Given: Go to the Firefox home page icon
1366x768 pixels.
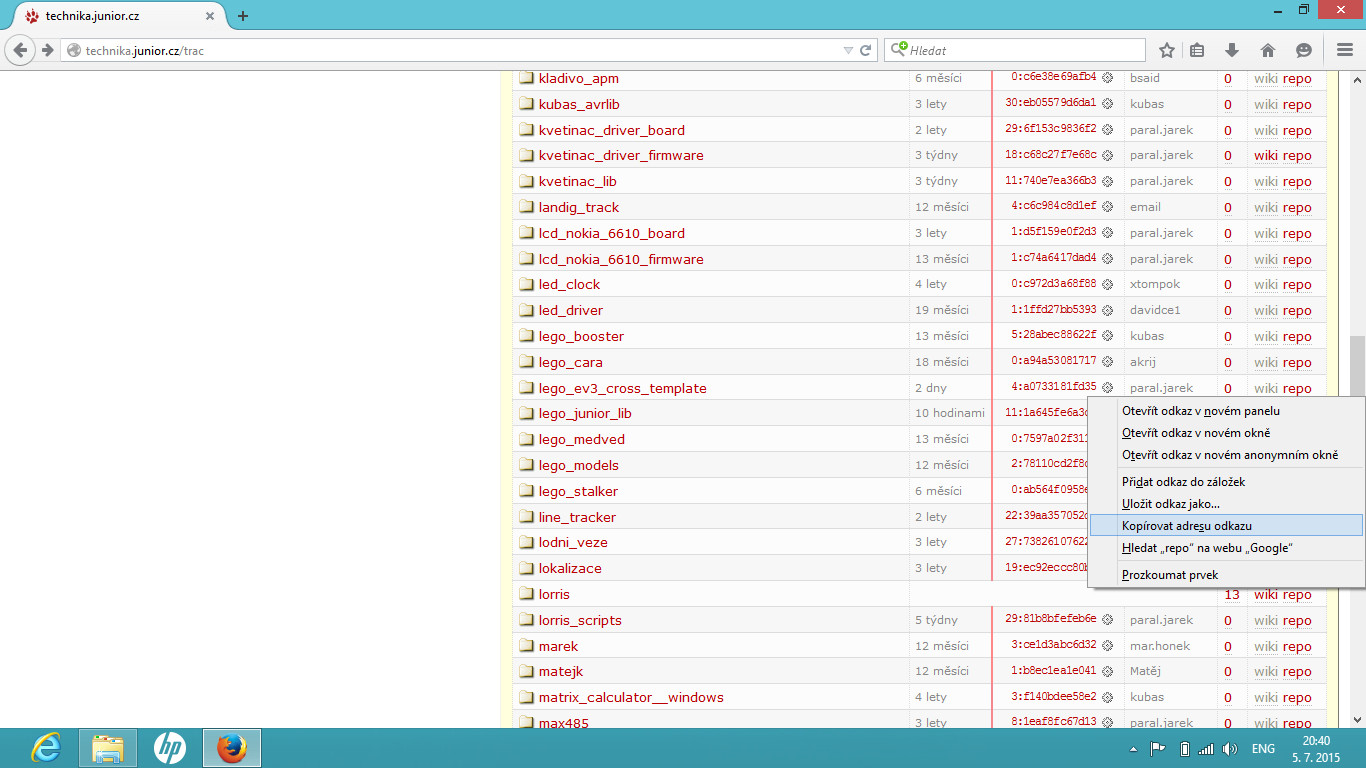Looking at the screenshot, I should click(1267, 50).
